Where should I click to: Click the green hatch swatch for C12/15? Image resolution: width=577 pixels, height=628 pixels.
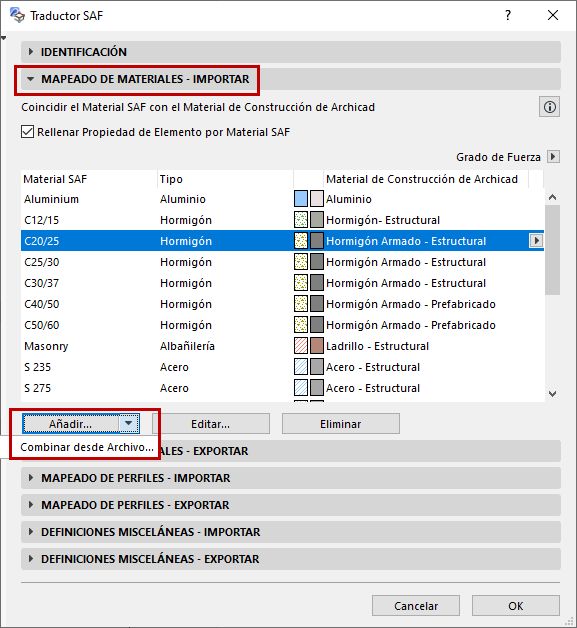tap(301, 219)
